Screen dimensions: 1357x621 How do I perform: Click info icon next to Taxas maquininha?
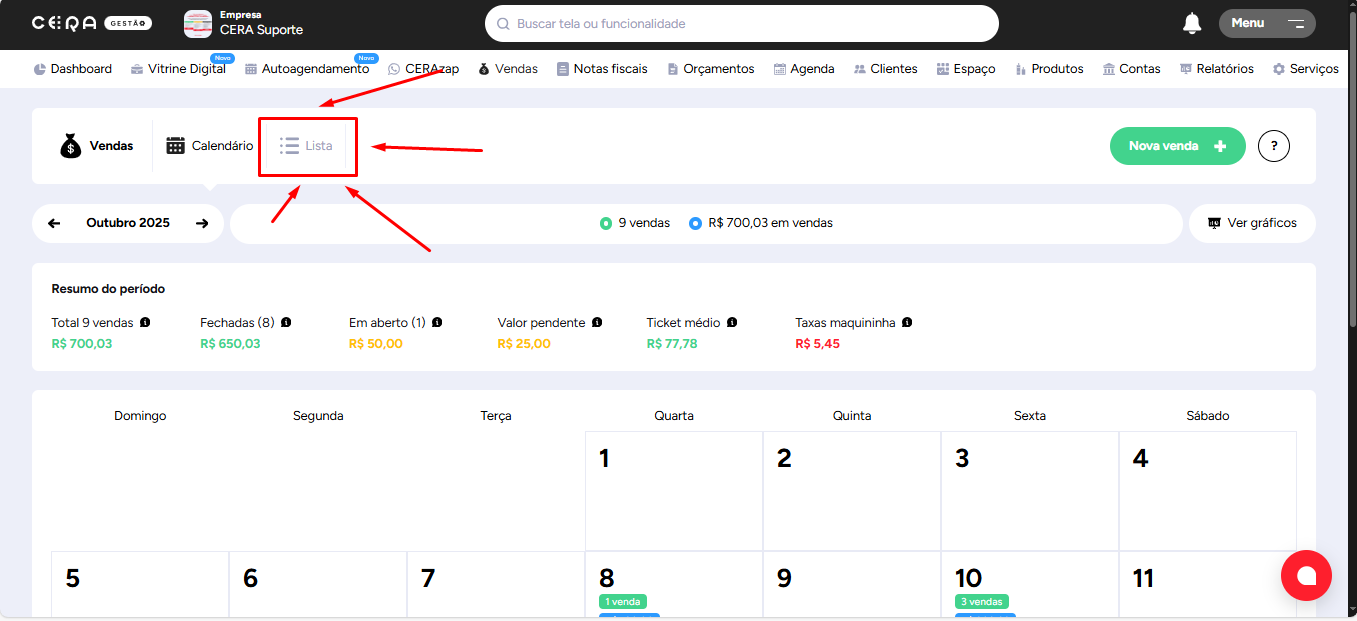click(x=907, y=323)
